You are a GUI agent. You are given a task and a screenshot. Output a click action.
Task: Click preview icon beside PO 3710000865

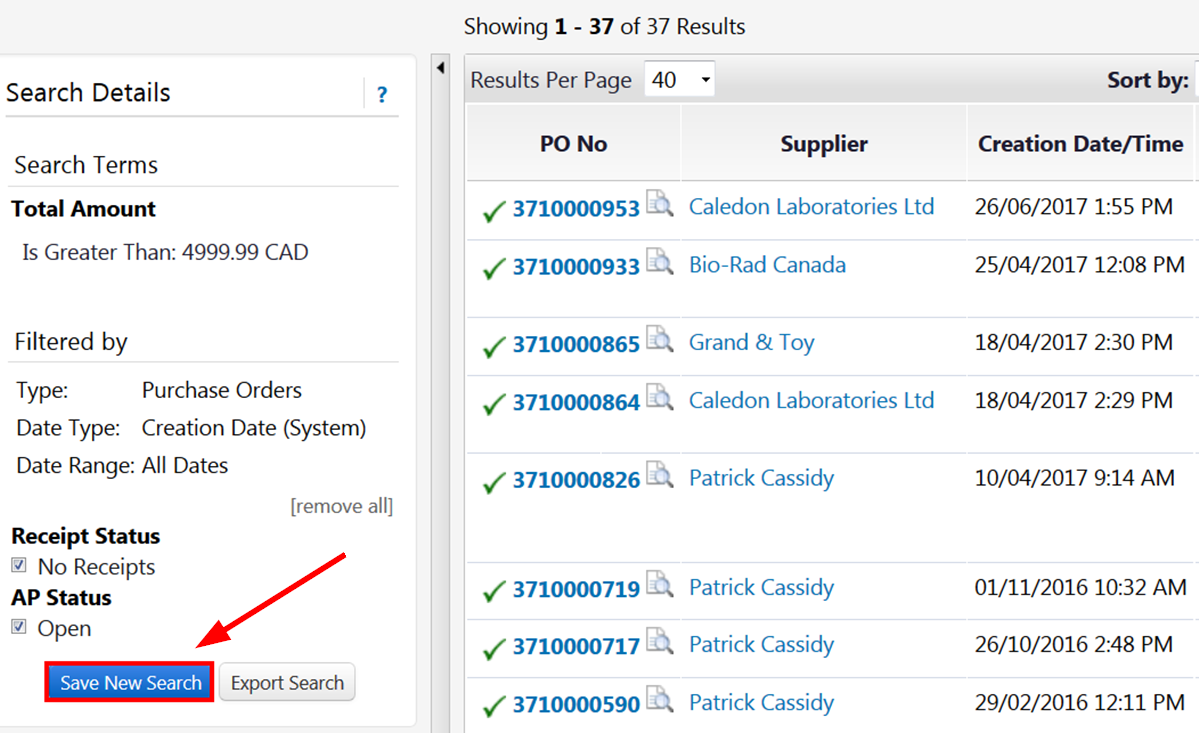[x=659, y=339]
